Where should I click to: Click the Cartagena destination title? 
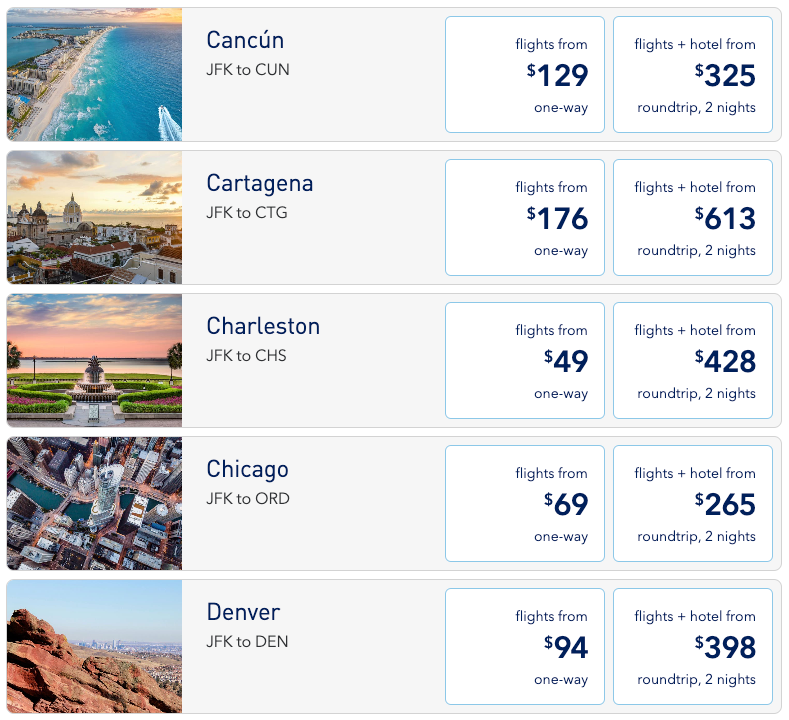[x=260, y=184]
